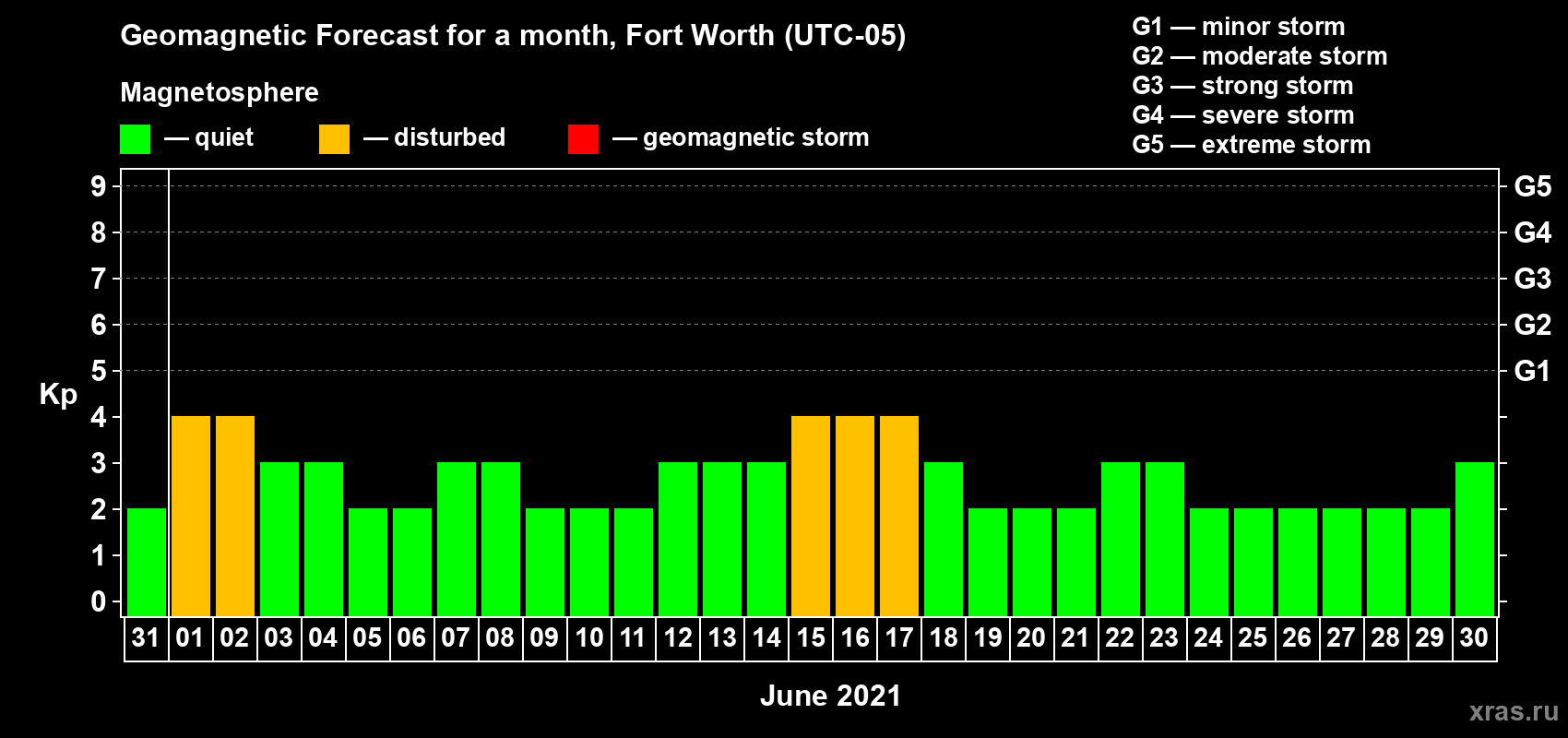Screen dimensions: 1568x738
Task: Click the green bar for June 18
Action: point(944,539)
